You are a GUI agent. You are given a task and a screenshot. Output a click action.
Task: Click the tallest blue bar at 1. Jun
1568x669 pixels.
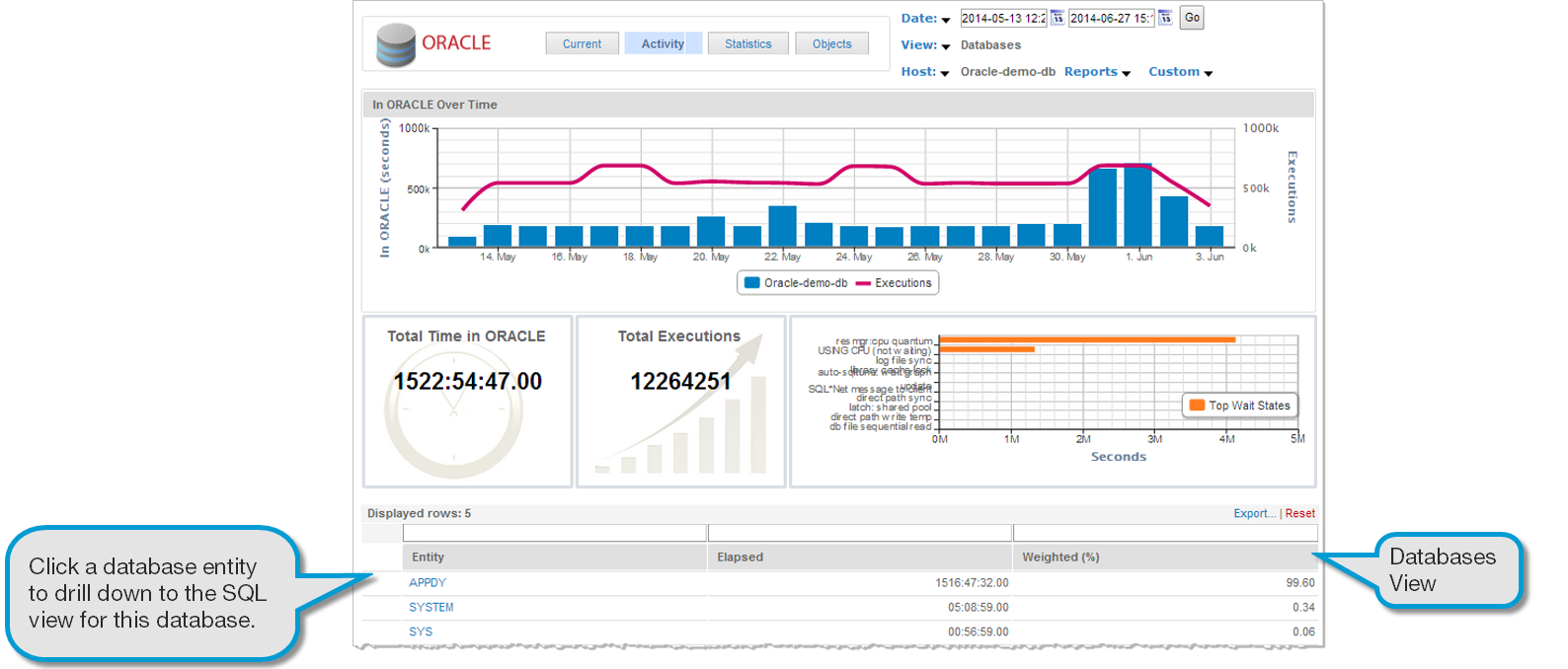click(x=1137, y=205)
